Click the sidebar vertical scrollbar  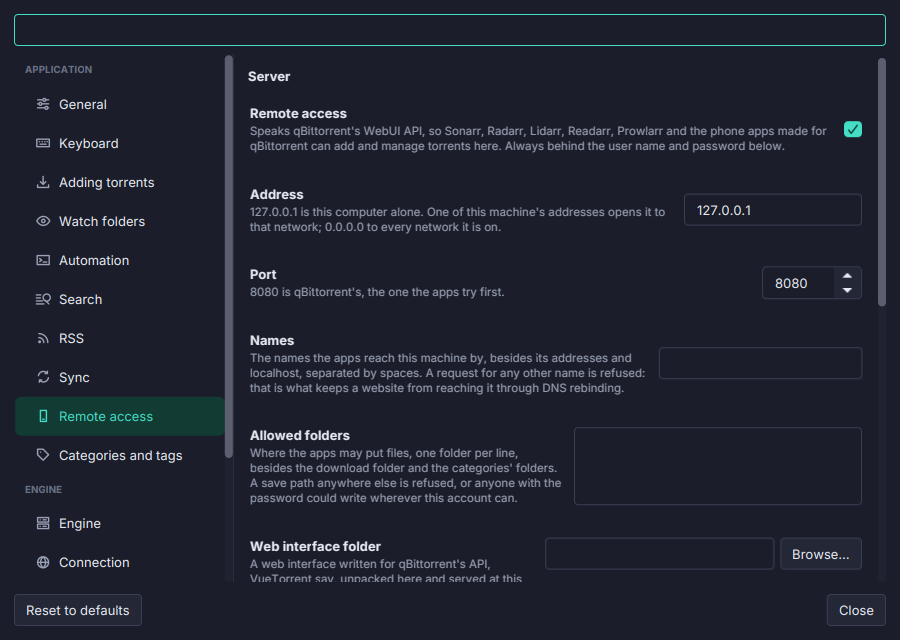coord(229,257)
